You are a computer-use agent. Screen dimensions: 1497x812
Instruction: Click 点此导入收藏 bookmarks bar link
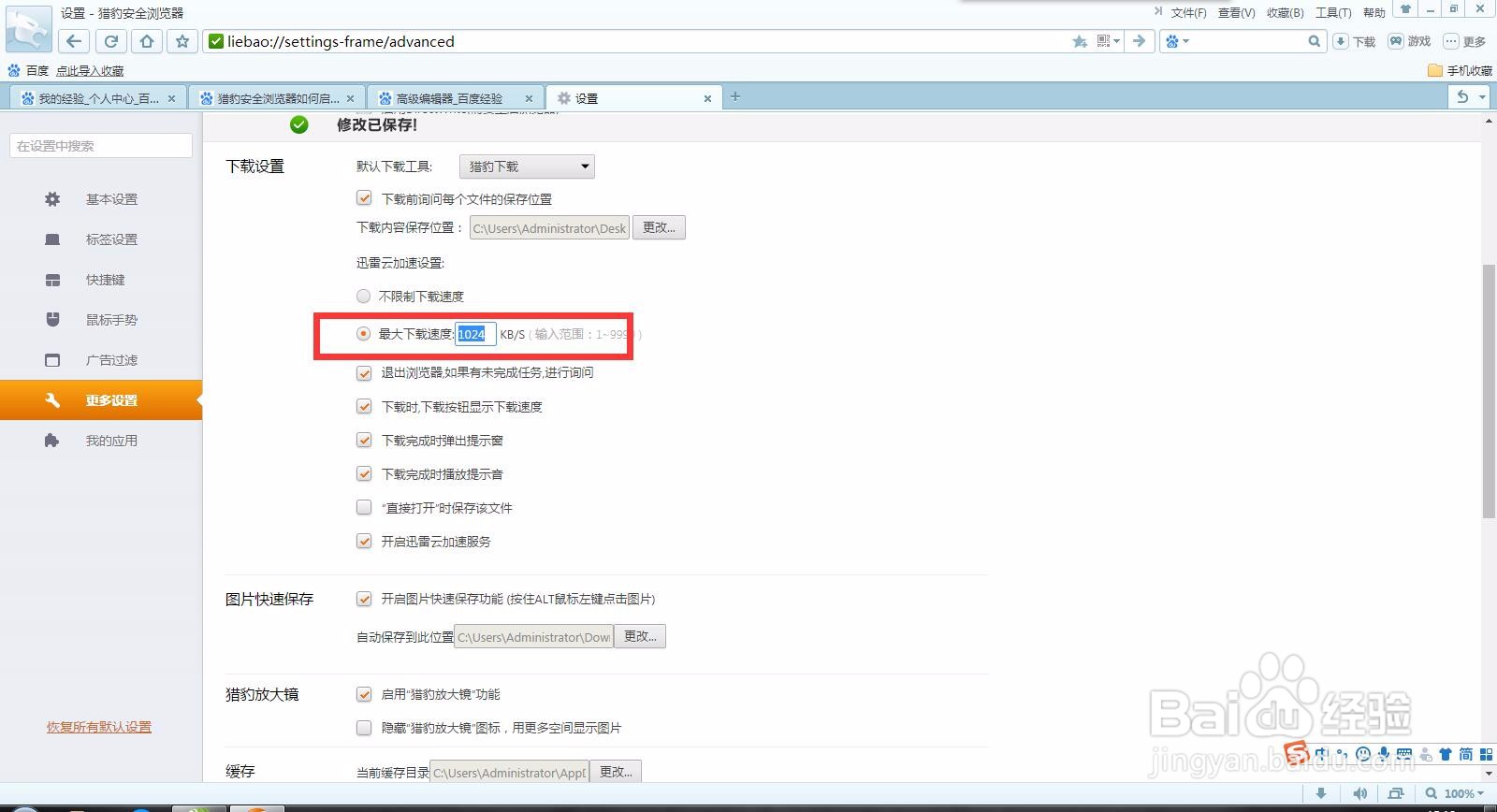(x=90, y=70)
